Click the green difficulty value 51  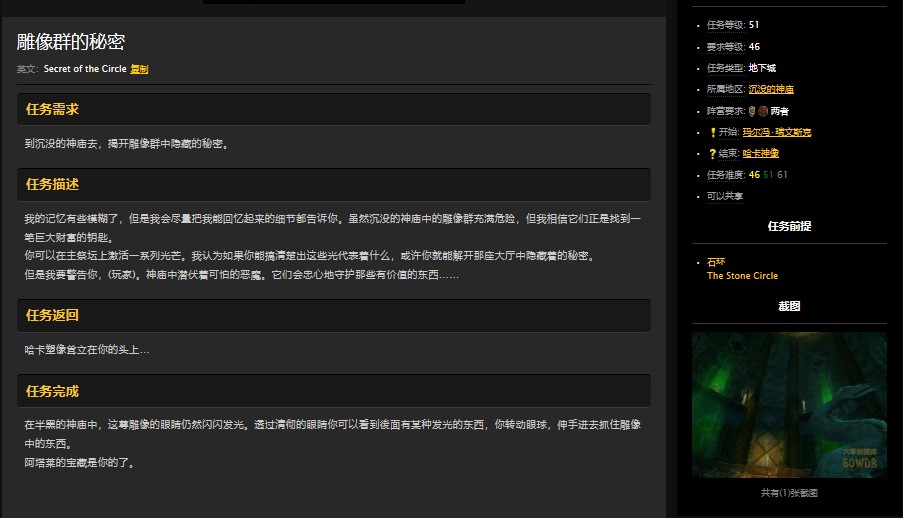[x=768, y=175]
